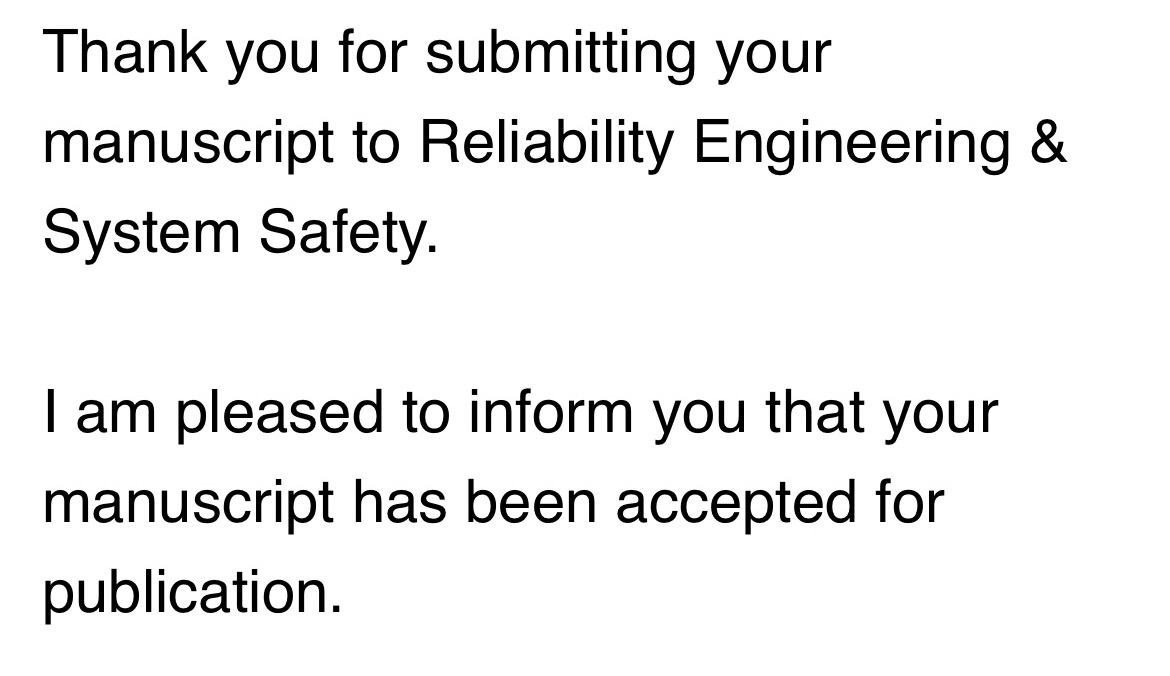Click the word "Engineering"
Viewport: 1170px width, 676px height.
tap(852, 143)
